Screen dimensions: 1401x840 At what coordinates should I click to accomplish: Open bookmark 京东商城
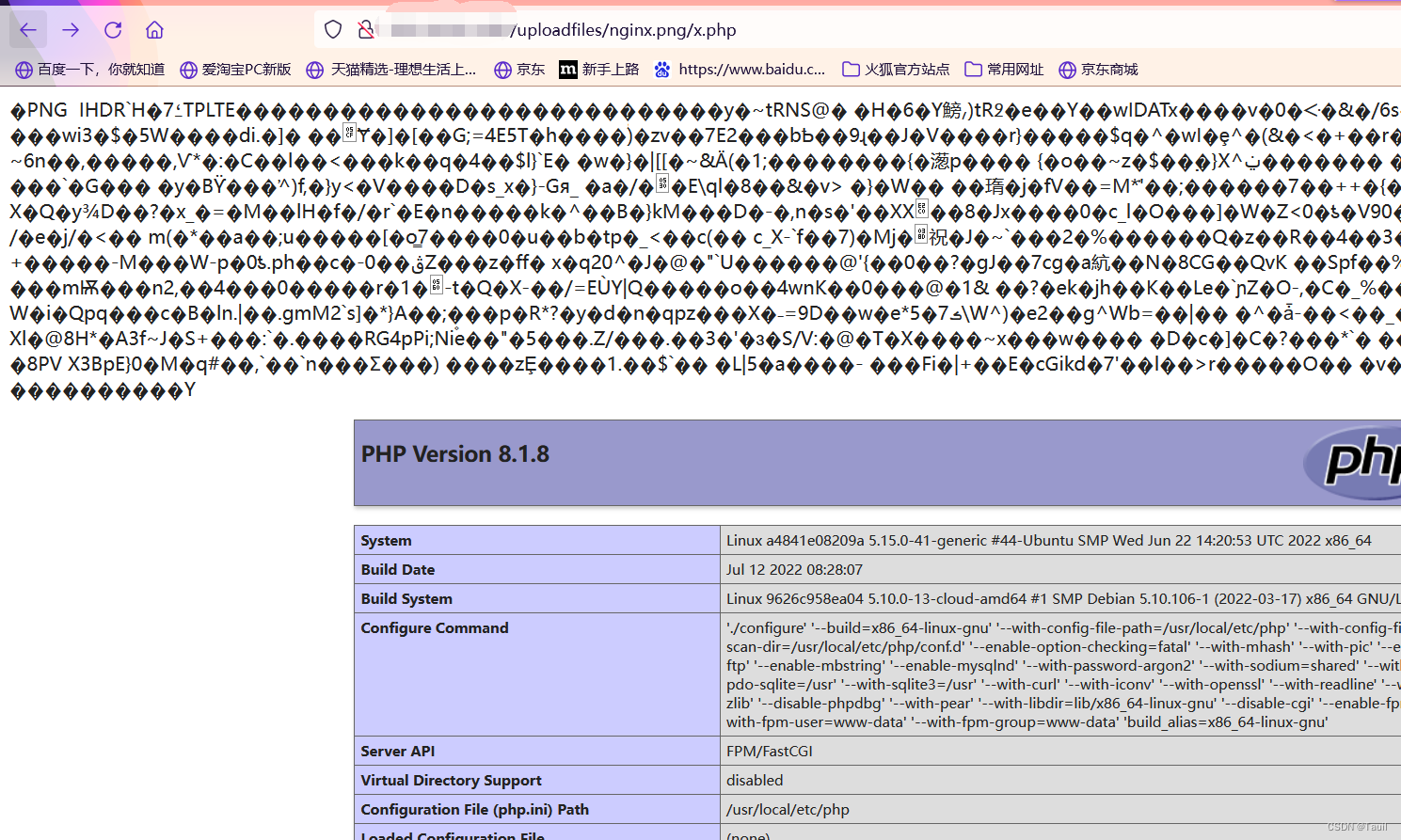pyautogui.click(x=1098, y=70)
